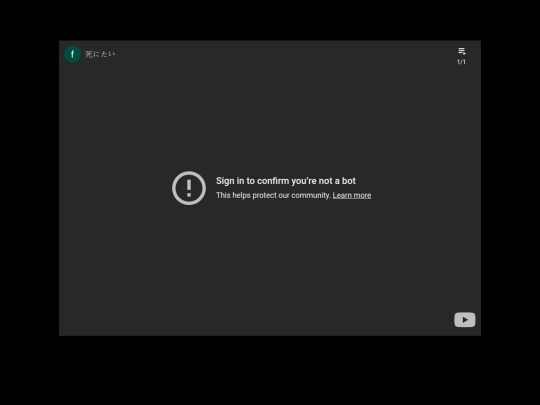
Task: Click the exclamation warning icon
Action: 189,188
